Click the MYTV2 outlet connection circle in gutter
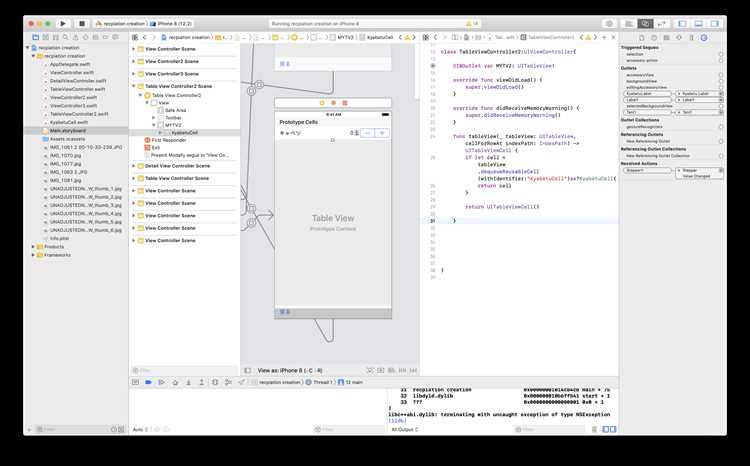This screenshot has height=466, width=750. (432, 66)
